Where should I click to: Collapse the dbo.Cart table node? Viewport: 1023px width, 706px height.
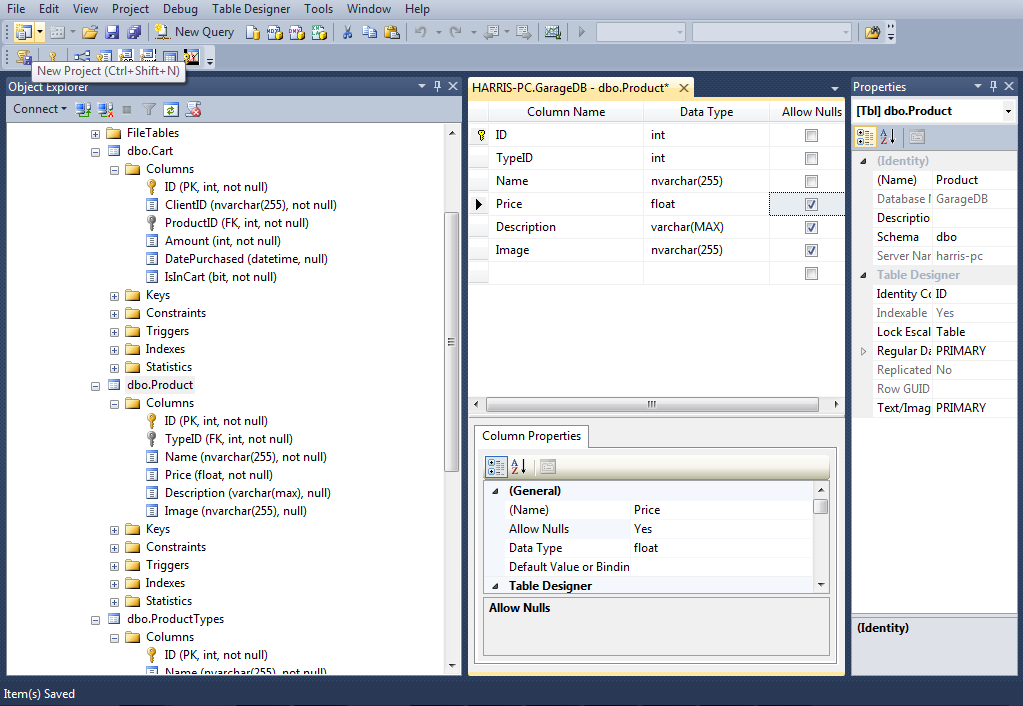point(95,152)
